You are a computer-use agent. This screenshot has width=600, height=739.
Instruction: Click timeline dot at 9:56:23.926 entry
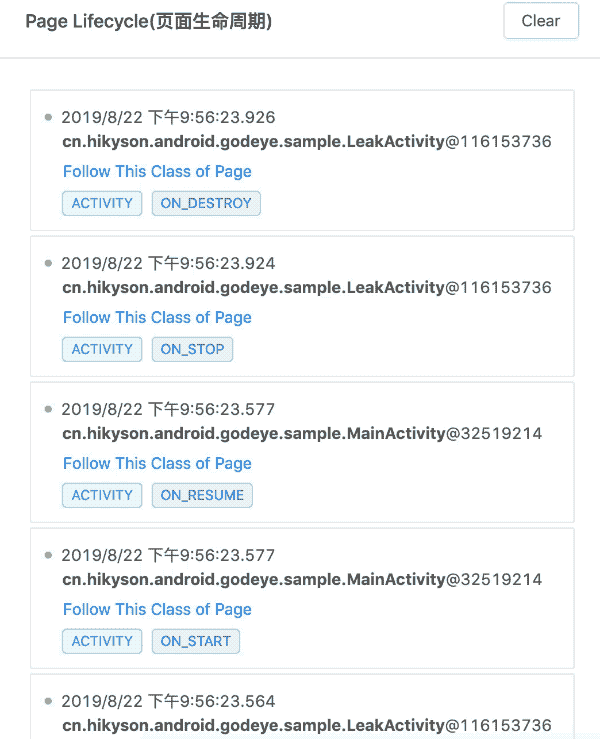tap(48, 117)
